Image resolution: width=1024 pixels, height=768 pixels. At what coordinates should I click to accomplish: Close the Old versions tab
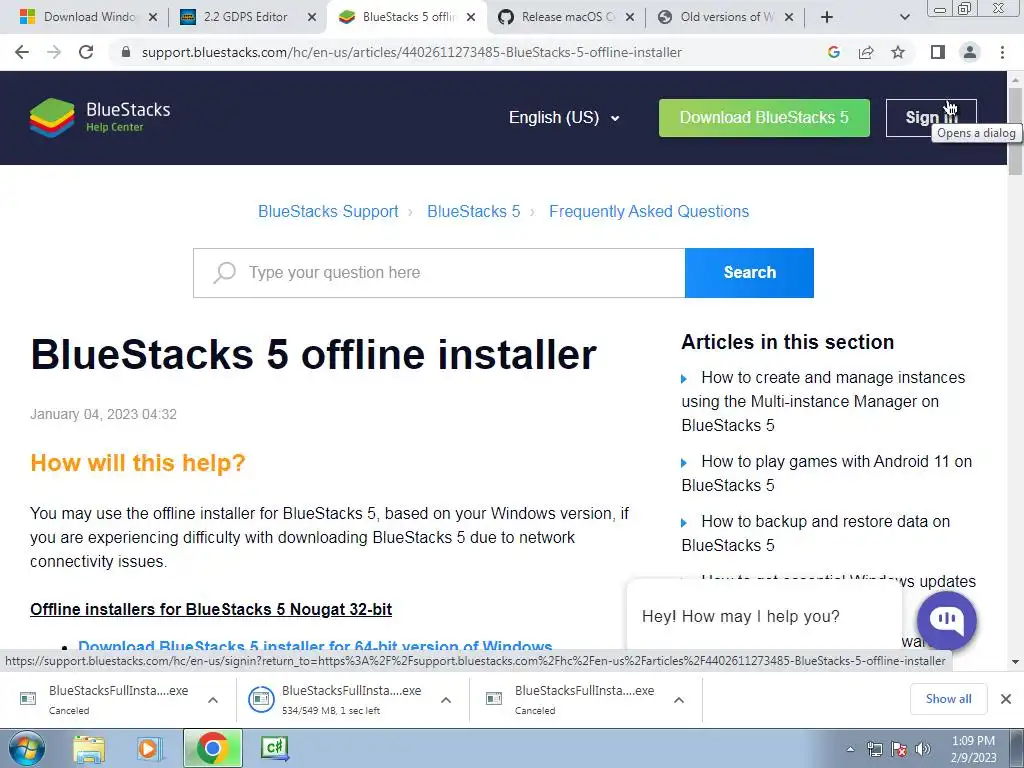click(x=789, y=17)
